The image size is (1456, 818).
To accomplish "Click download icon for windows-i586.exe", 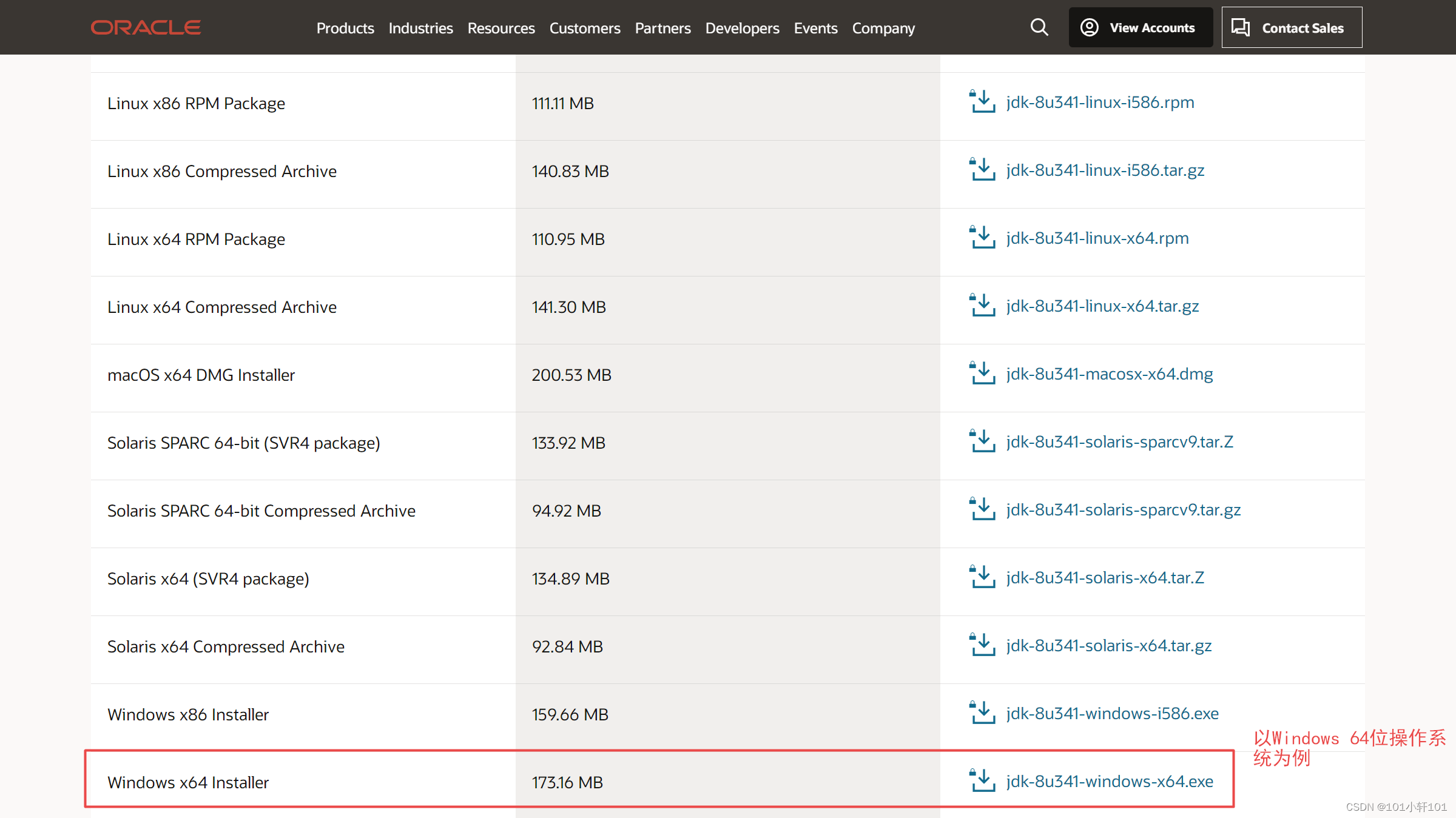I will (x=982, y=713).
